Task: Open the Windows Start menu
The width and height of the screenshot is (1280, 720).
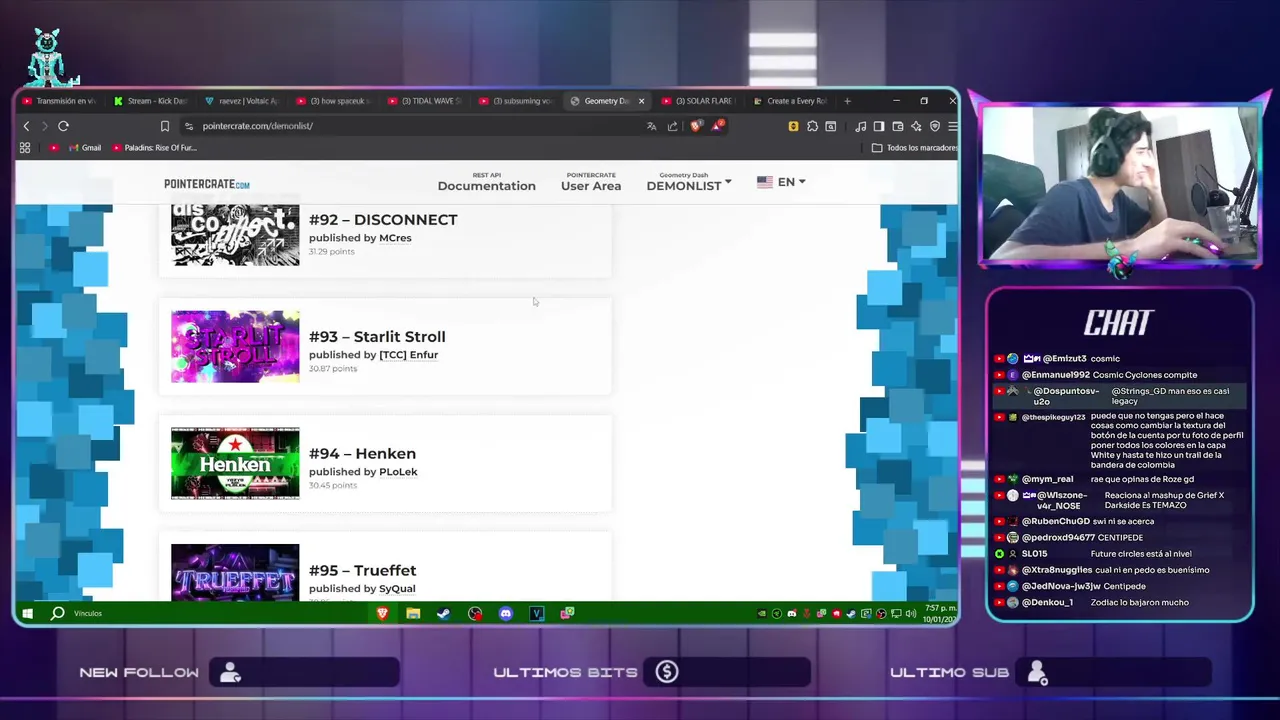Action: tap(27, 613)
